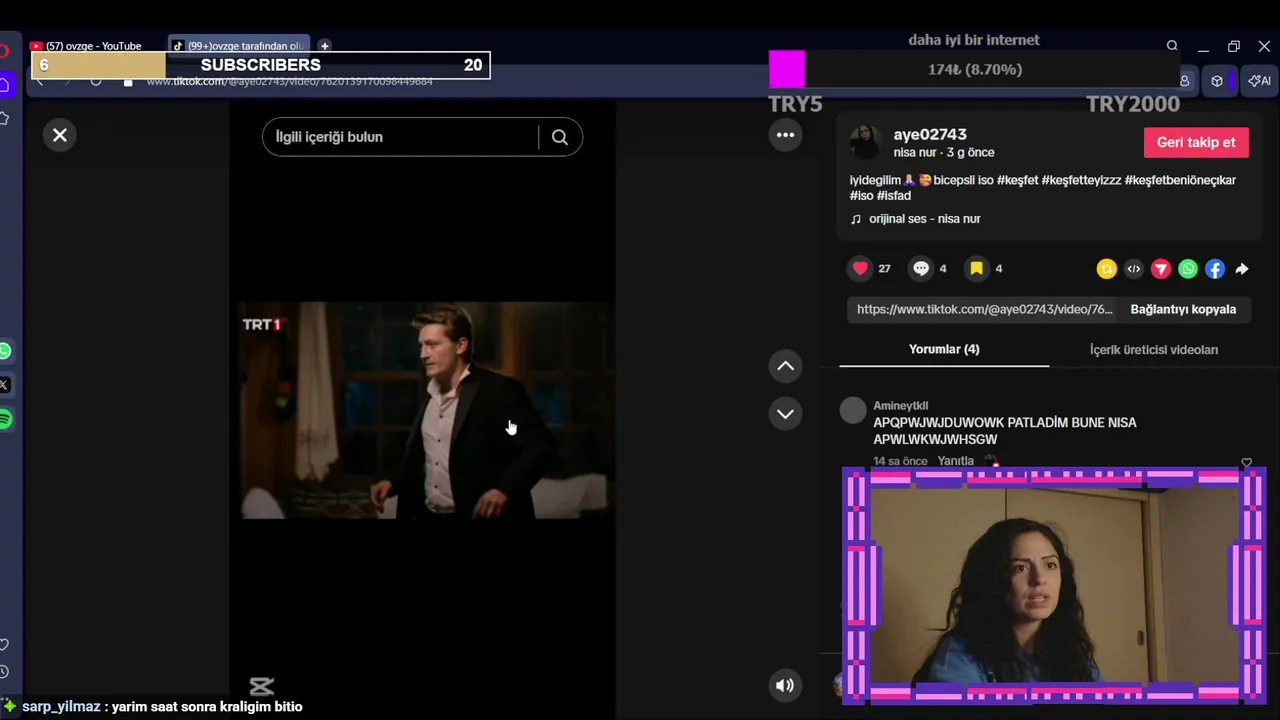Screen dimensions: 1280x720
Task: Open comments with speech bubble icon
Action: (921, 268)
